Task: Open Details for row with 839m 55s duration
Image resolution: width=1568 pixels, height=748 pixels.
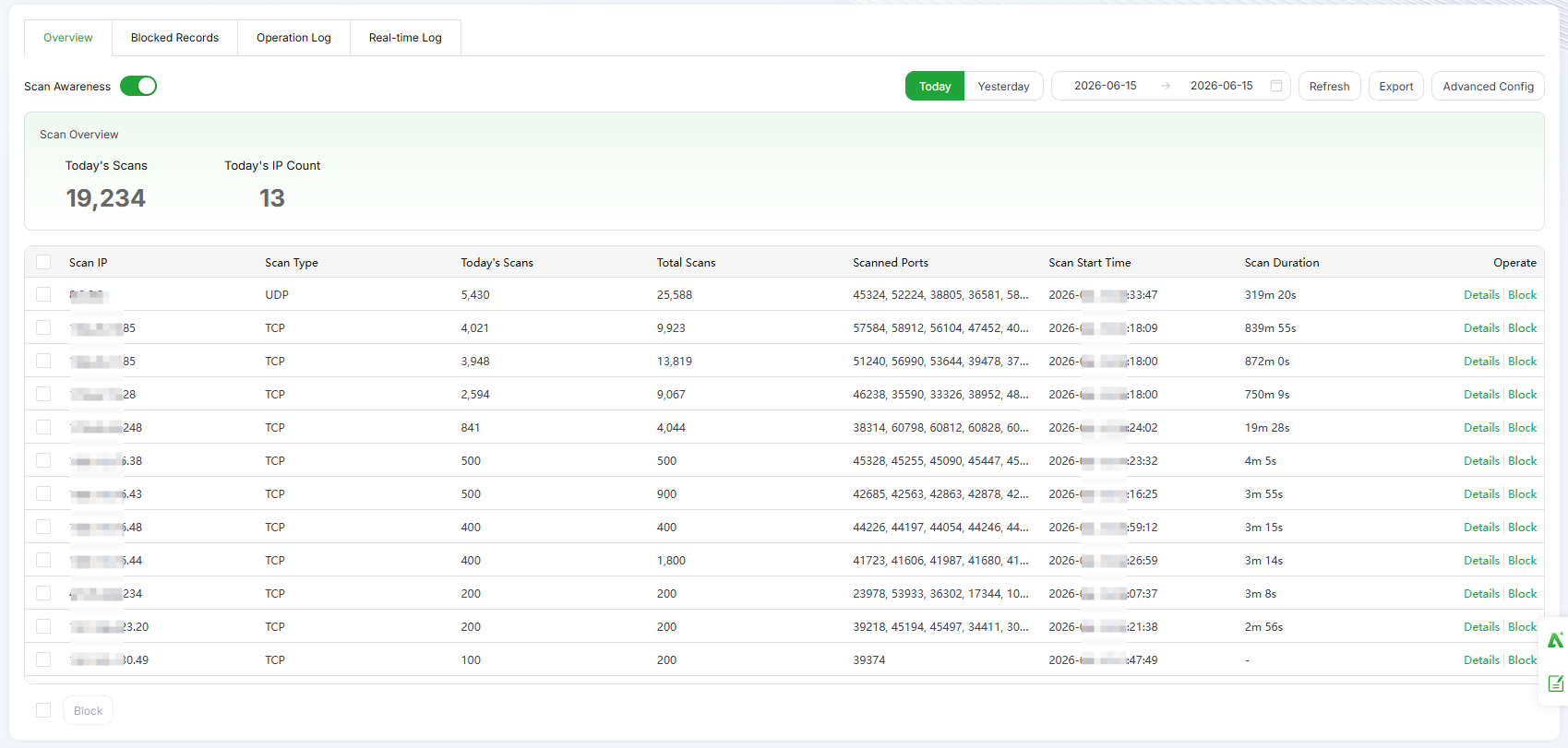Action: 1481,327
